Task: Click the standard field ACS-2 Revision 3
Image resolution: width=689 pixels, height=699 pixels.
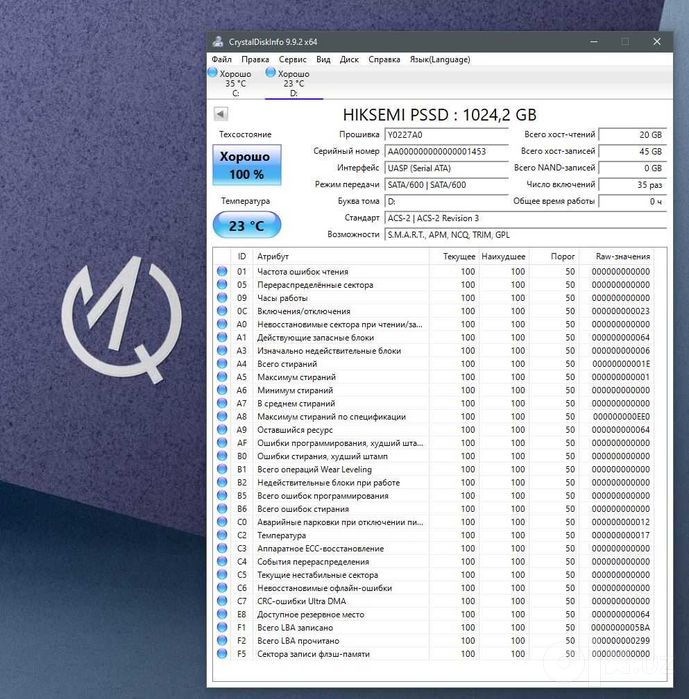Action: click(x=525, y=218)
